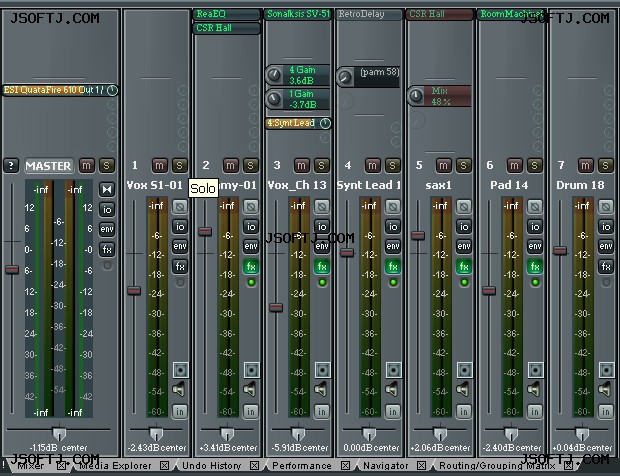620x476 pixels.
Task: Mute track 5 sax1
Action: click(443, 165)
